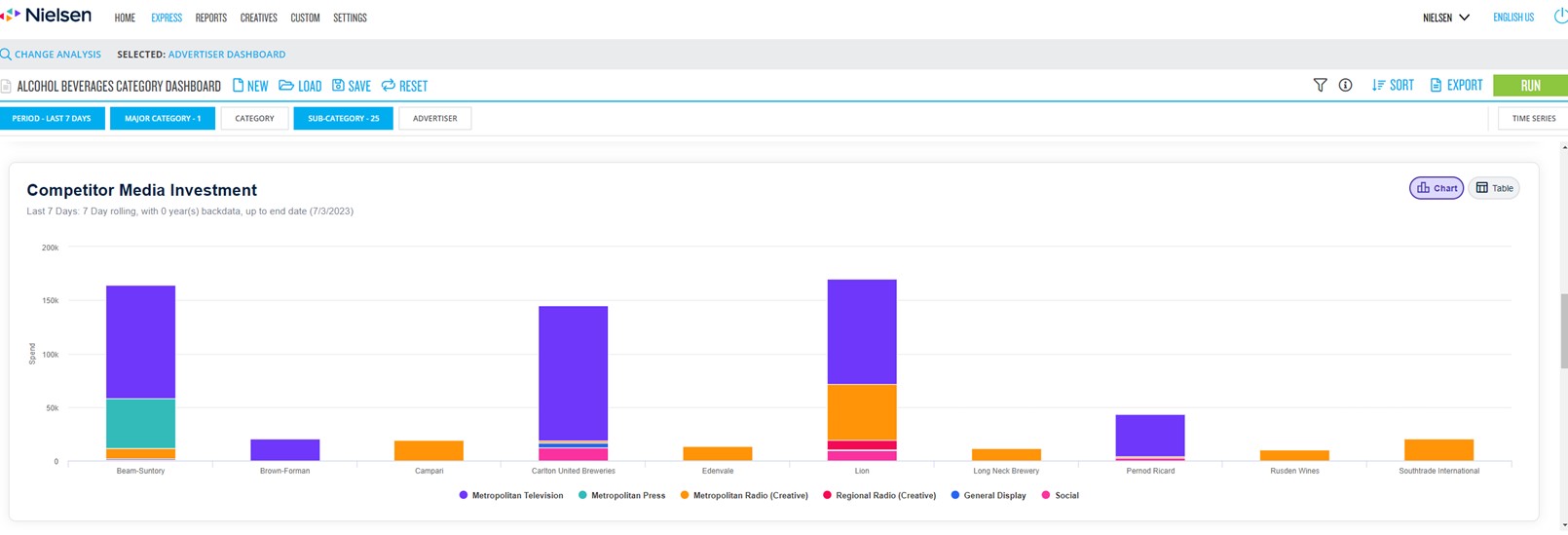Switch view to Table
The image size is (1568, 535).
[1494, 188]
